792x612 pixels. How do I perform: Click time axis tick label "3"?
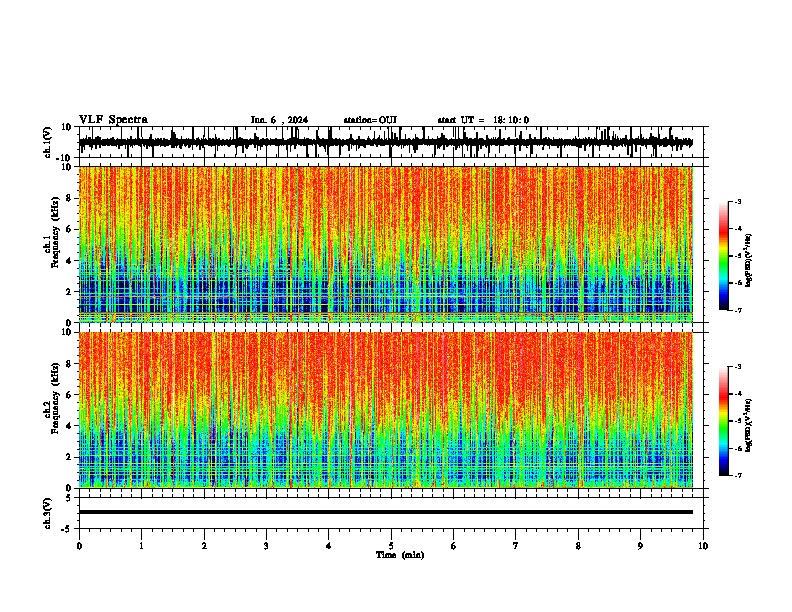tap(266, 546)
